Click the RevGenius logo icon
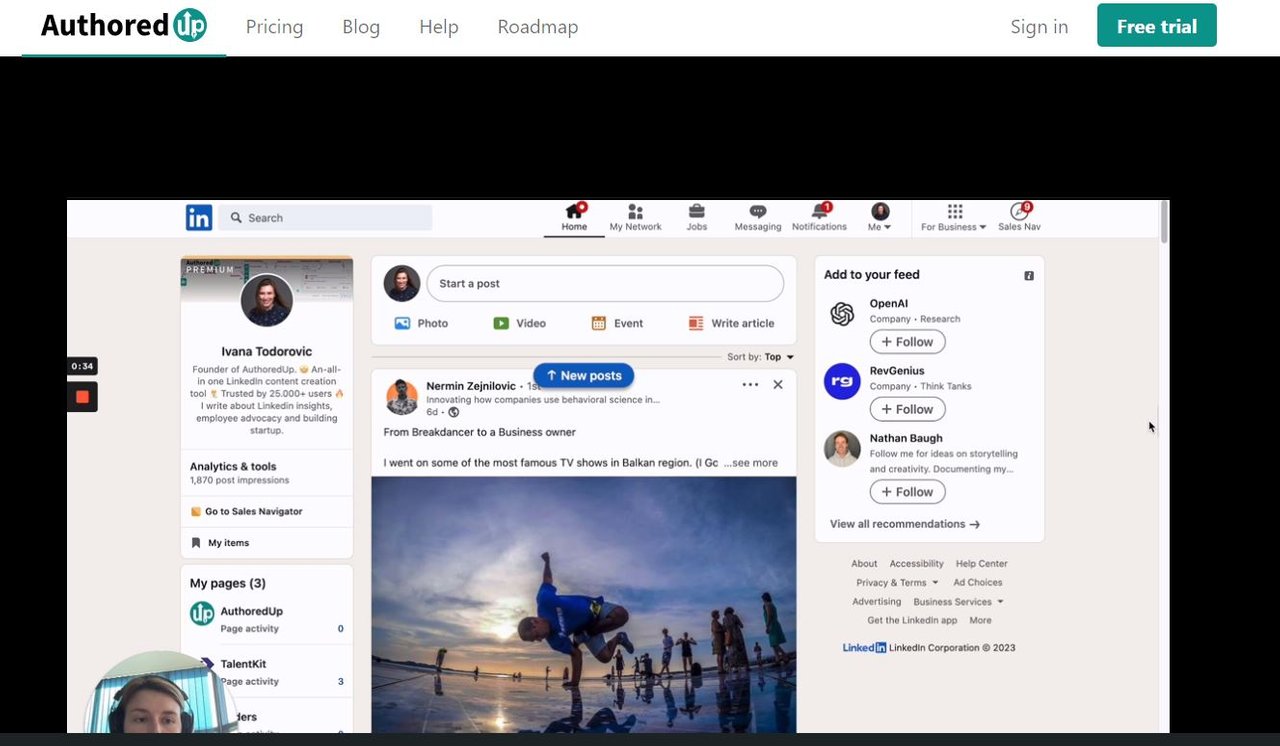The image size is (1280, 746). click(842, 381)
